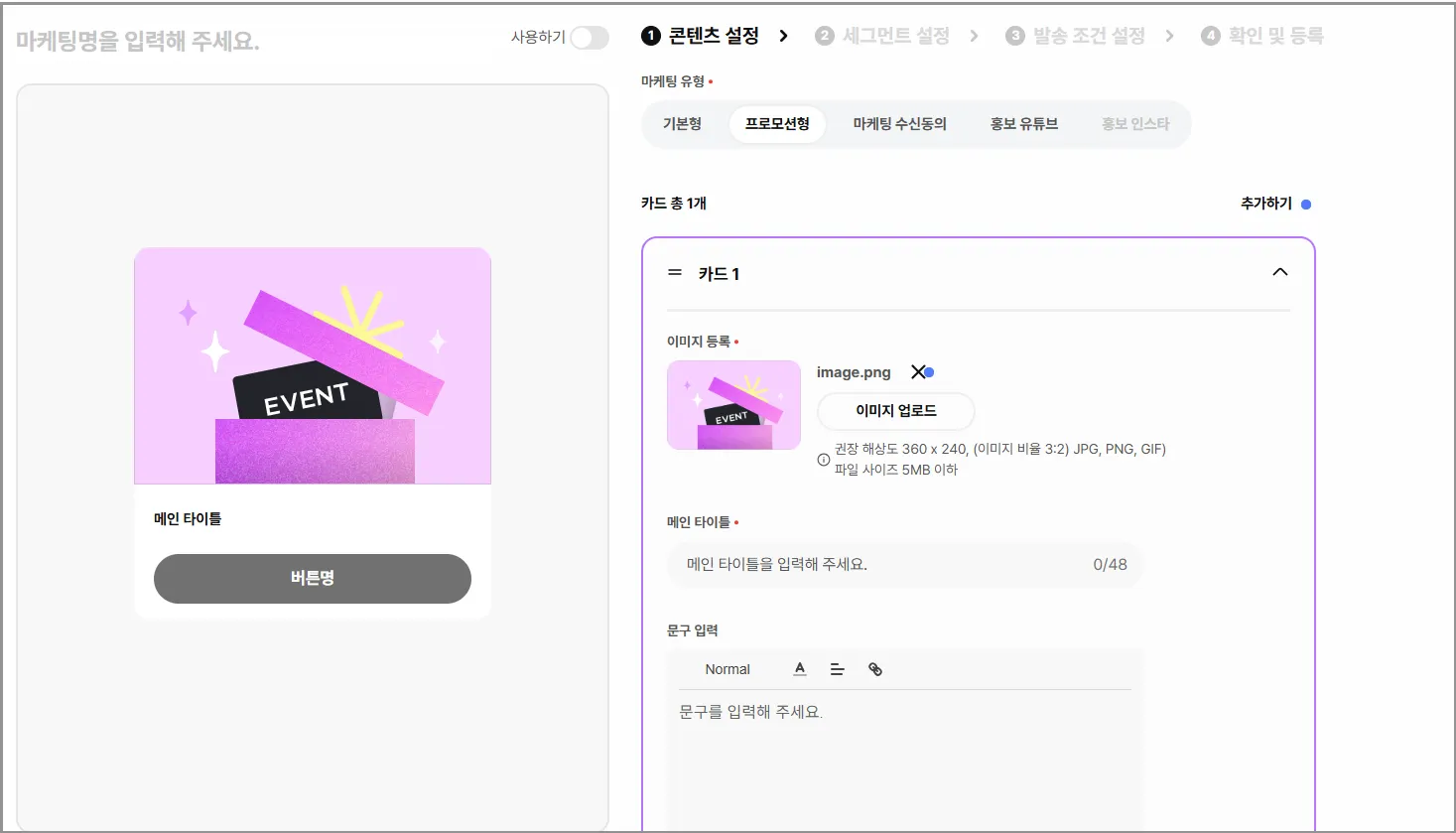The image size is (1456, 833).
Task: Select the 기본형 marketing type
Action: 682,124
